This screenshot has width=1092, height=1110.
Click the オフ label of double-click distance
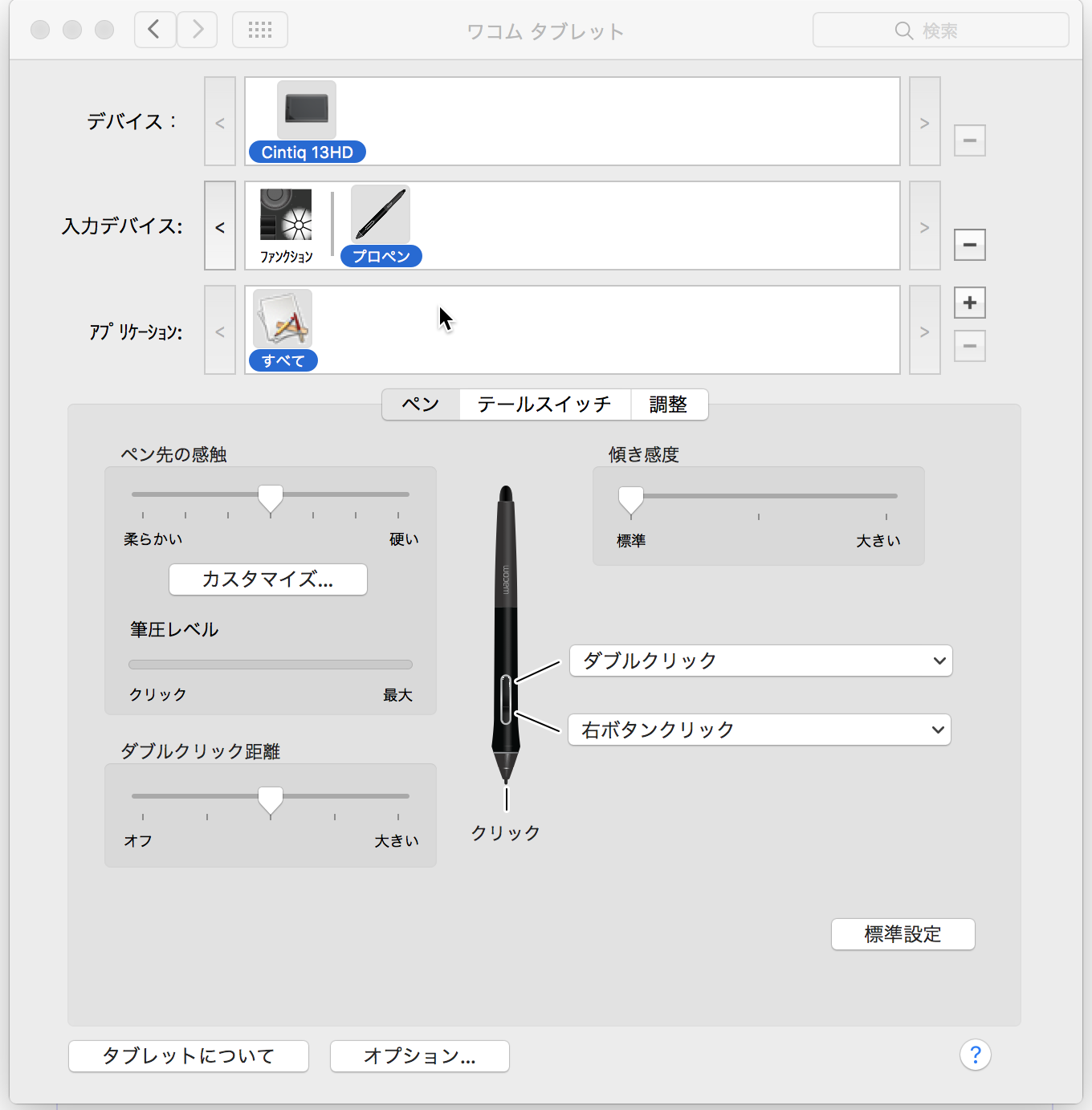(x=138, y=841)
